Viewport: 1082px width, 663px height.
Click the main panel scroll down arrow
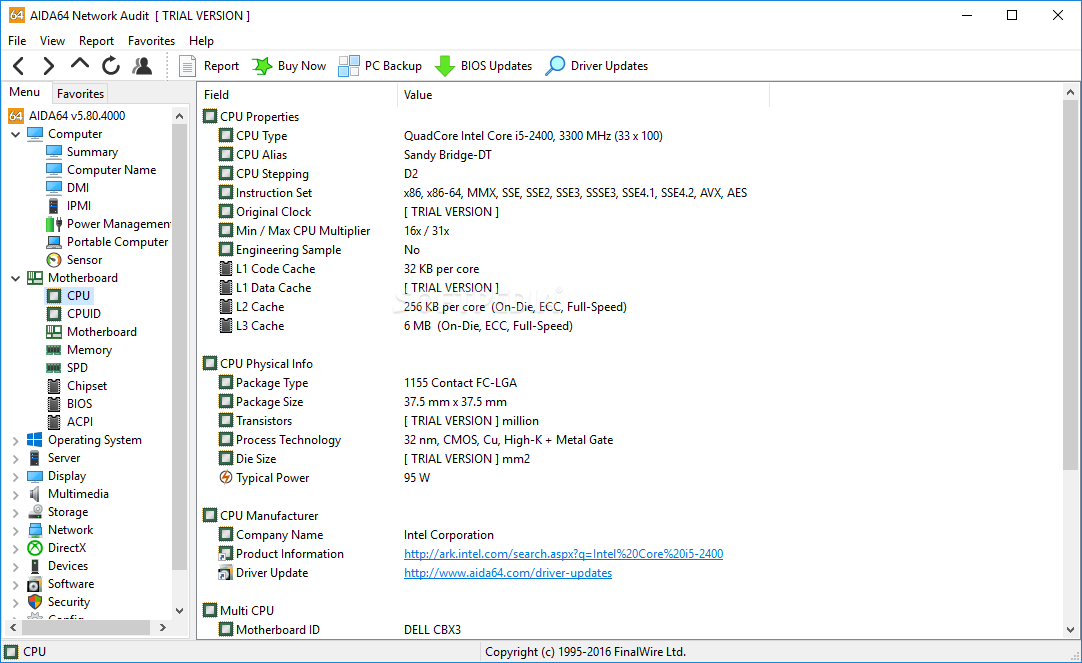point(1070,629)
